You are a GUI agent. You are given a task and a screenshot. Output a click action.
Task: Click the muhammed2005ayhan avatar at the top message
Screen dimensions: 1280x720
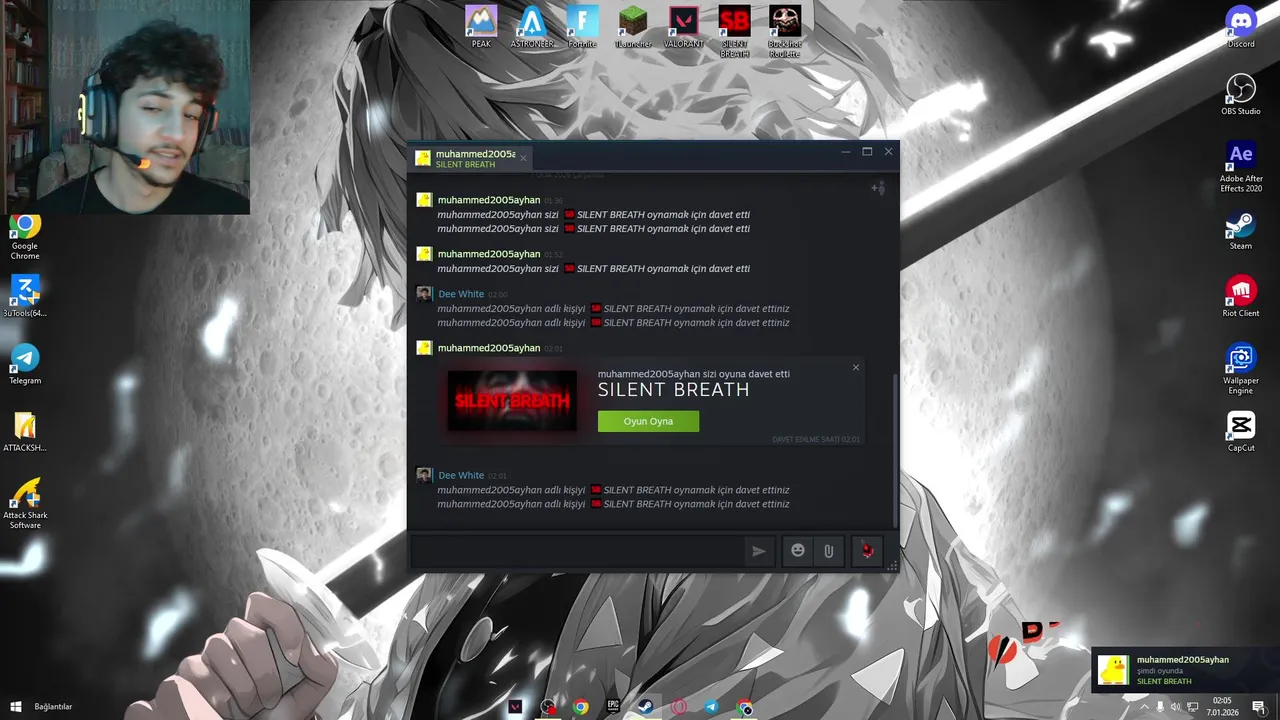424,200
